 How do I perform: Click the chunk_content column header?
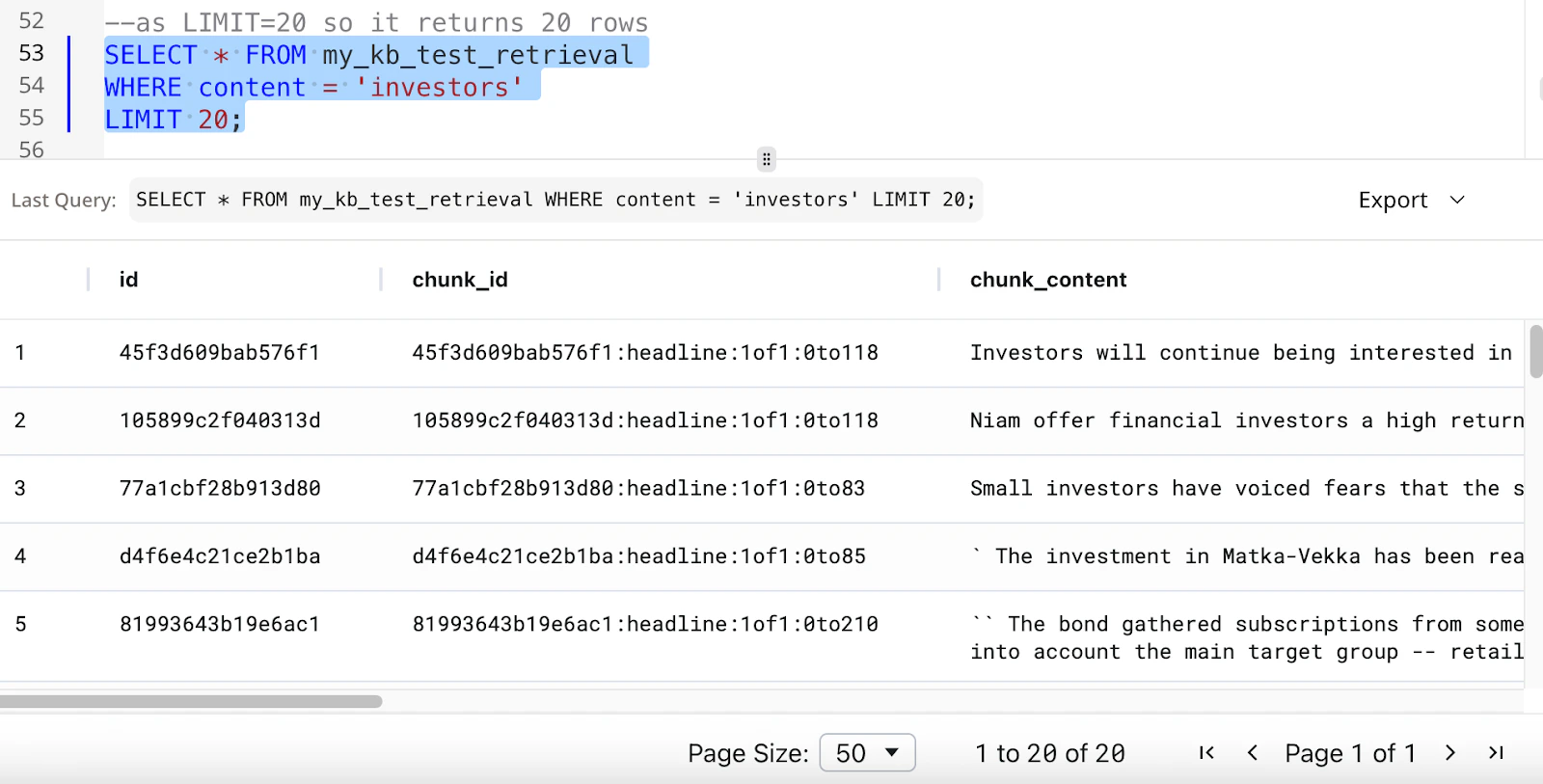pos(1048,280)
